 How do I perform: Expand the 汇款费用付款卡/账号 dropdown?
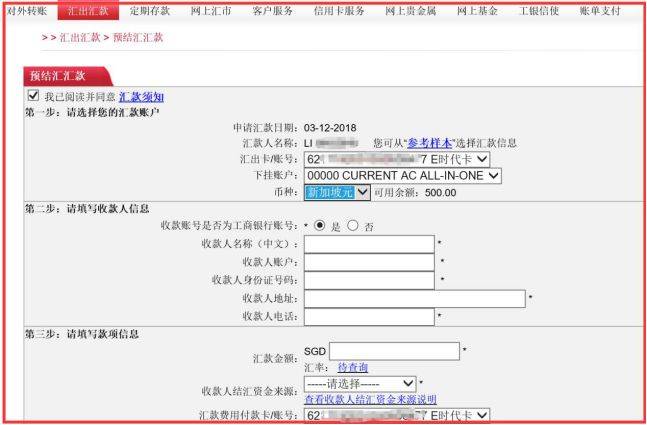(396, 415)
